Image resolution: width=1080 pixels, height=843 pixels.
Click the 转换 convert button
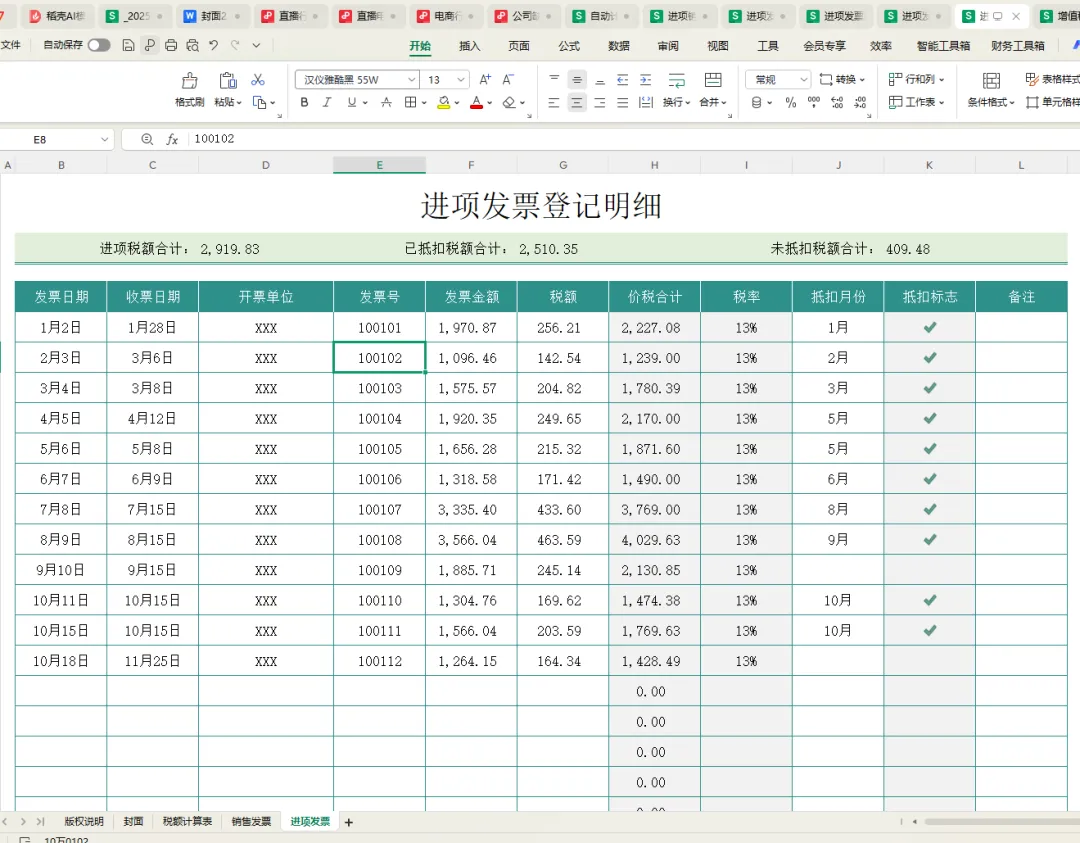(842, 79)
